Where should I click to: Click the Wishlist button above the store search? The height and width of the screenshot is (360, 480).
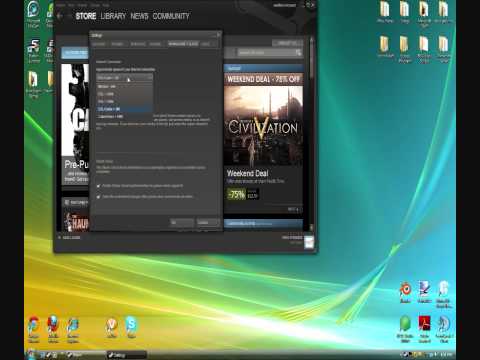(287, 43)
